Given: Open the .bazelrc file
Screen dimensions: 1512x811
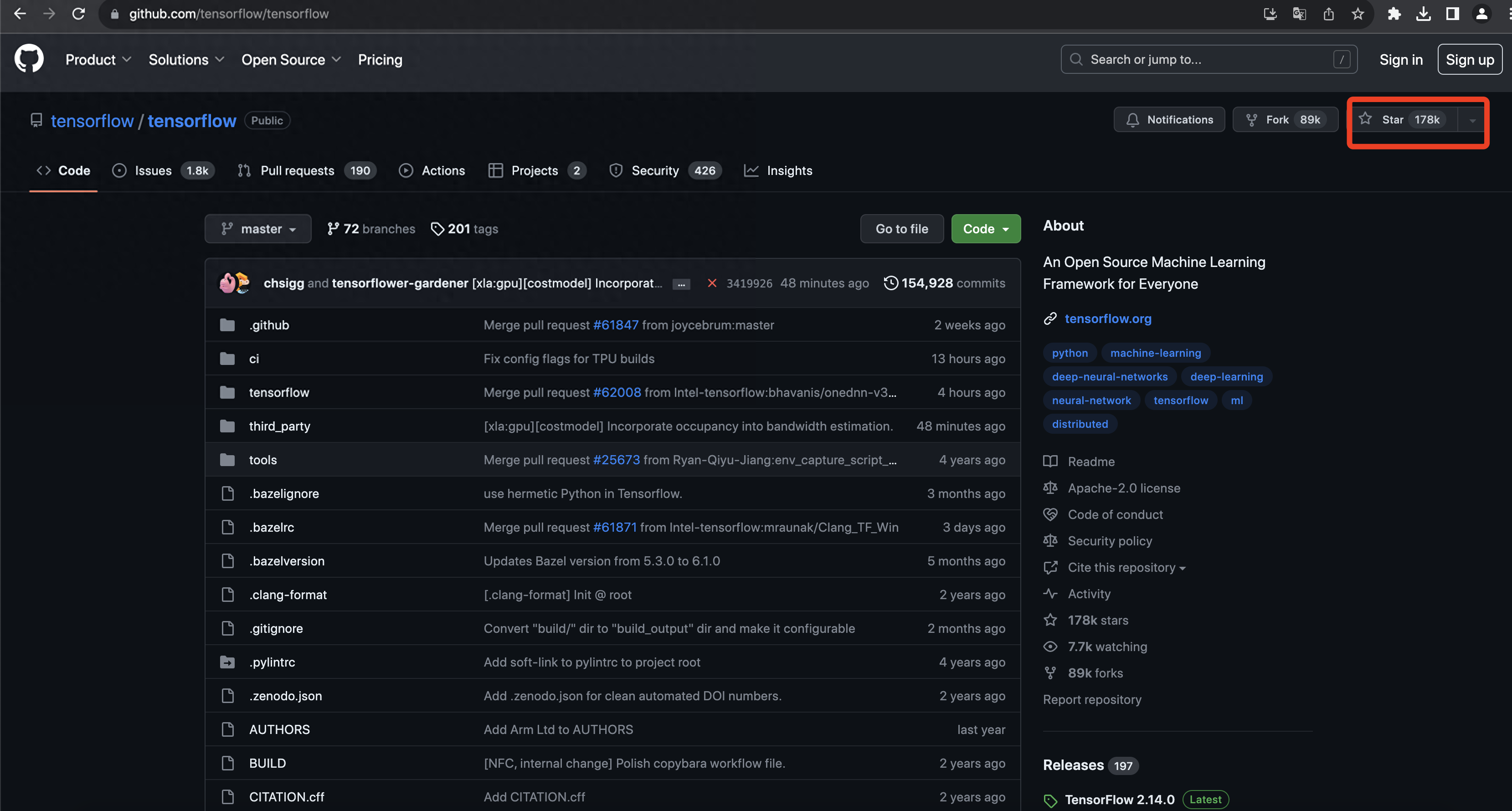Looking at the screenshot, I should (x=271, y=527).
